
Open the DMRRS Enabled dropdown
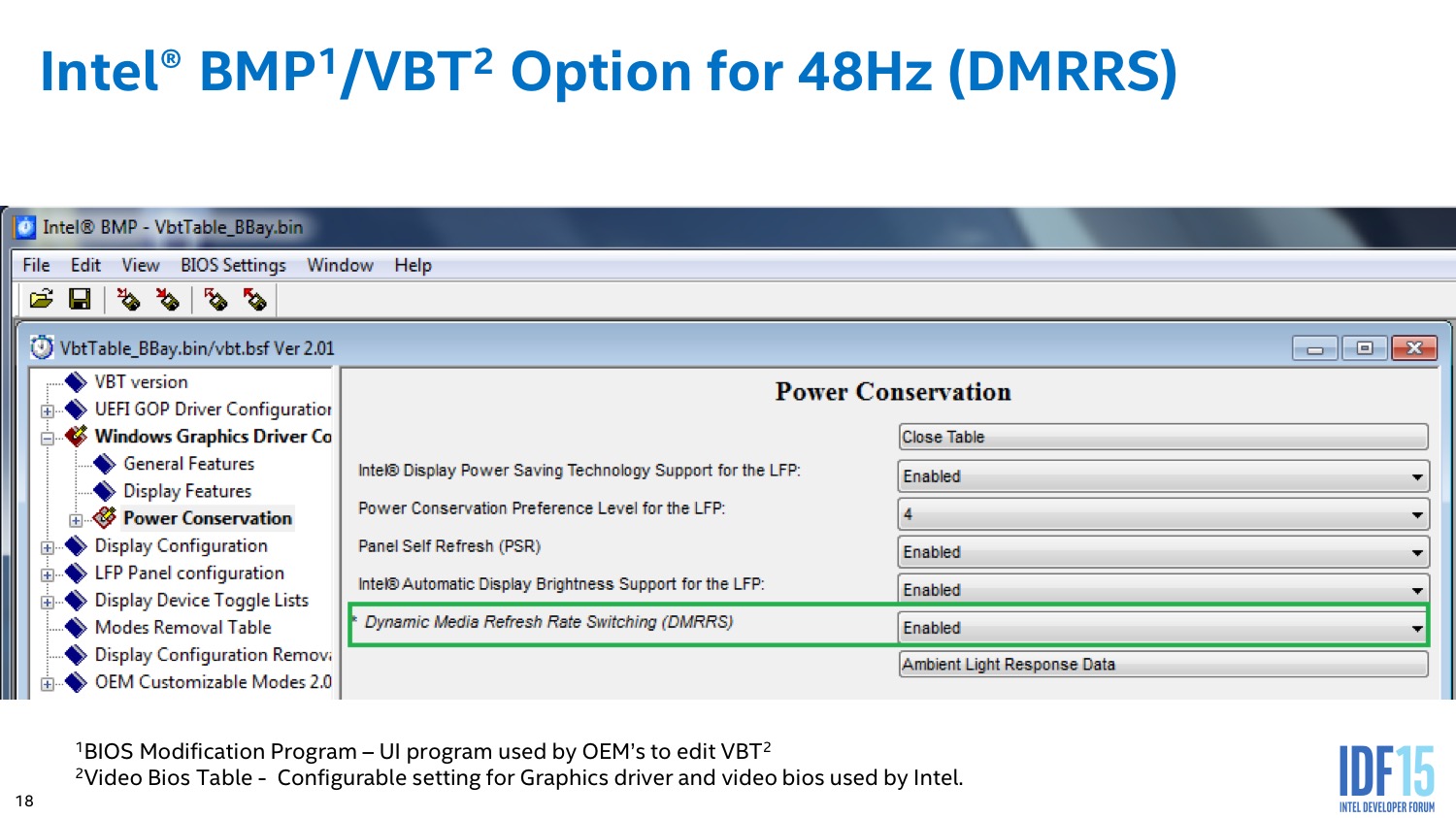tap(1417, 628)
